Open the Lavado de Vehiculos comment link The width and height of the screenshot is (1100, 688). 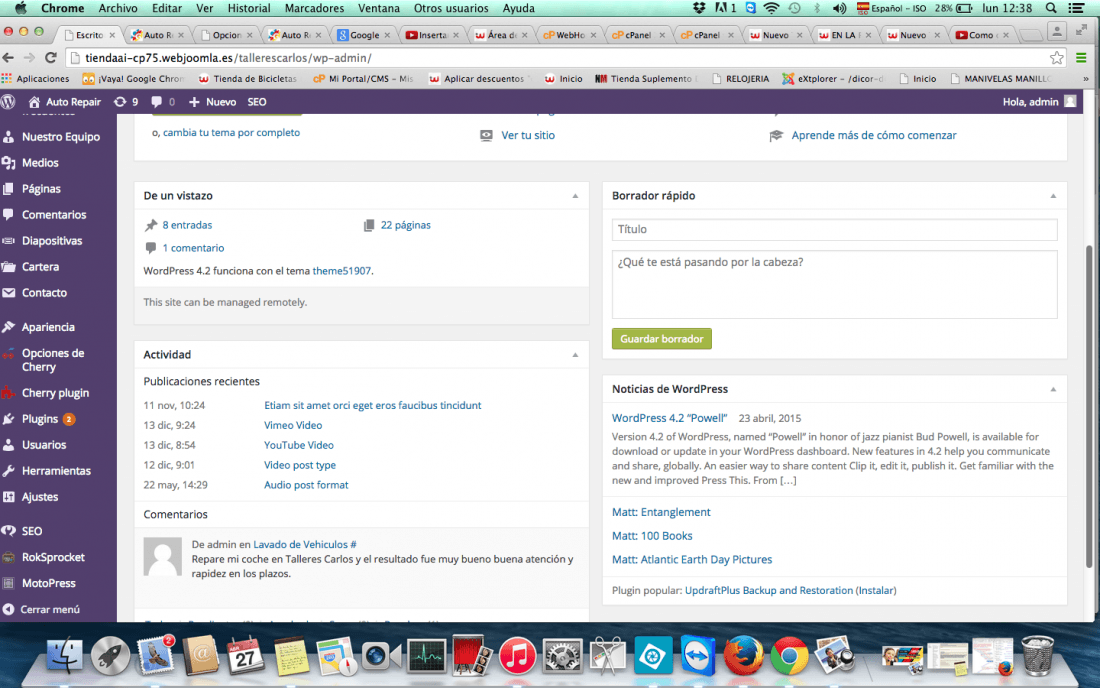304,544
